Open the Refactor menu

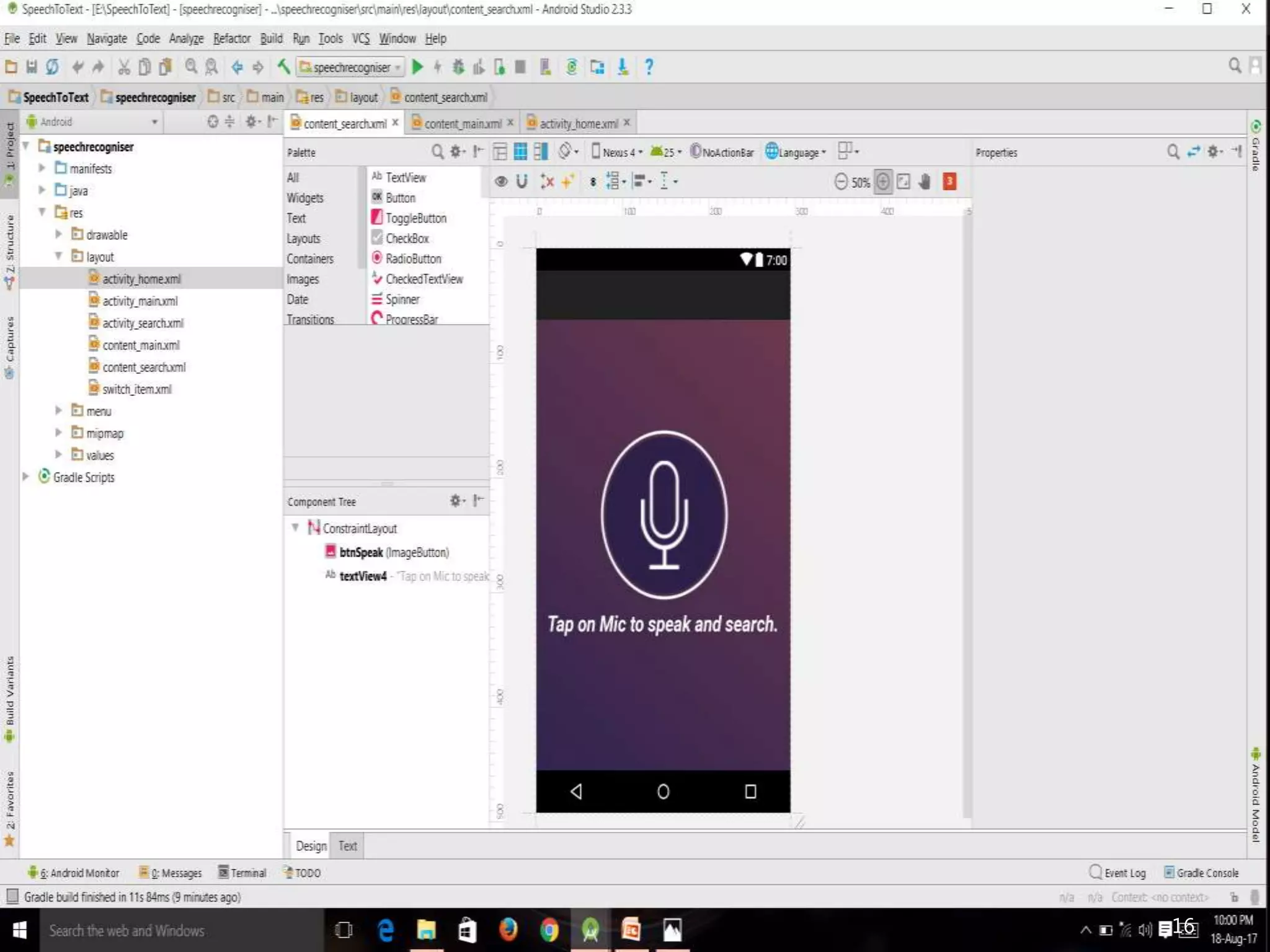tap(231, 38)
